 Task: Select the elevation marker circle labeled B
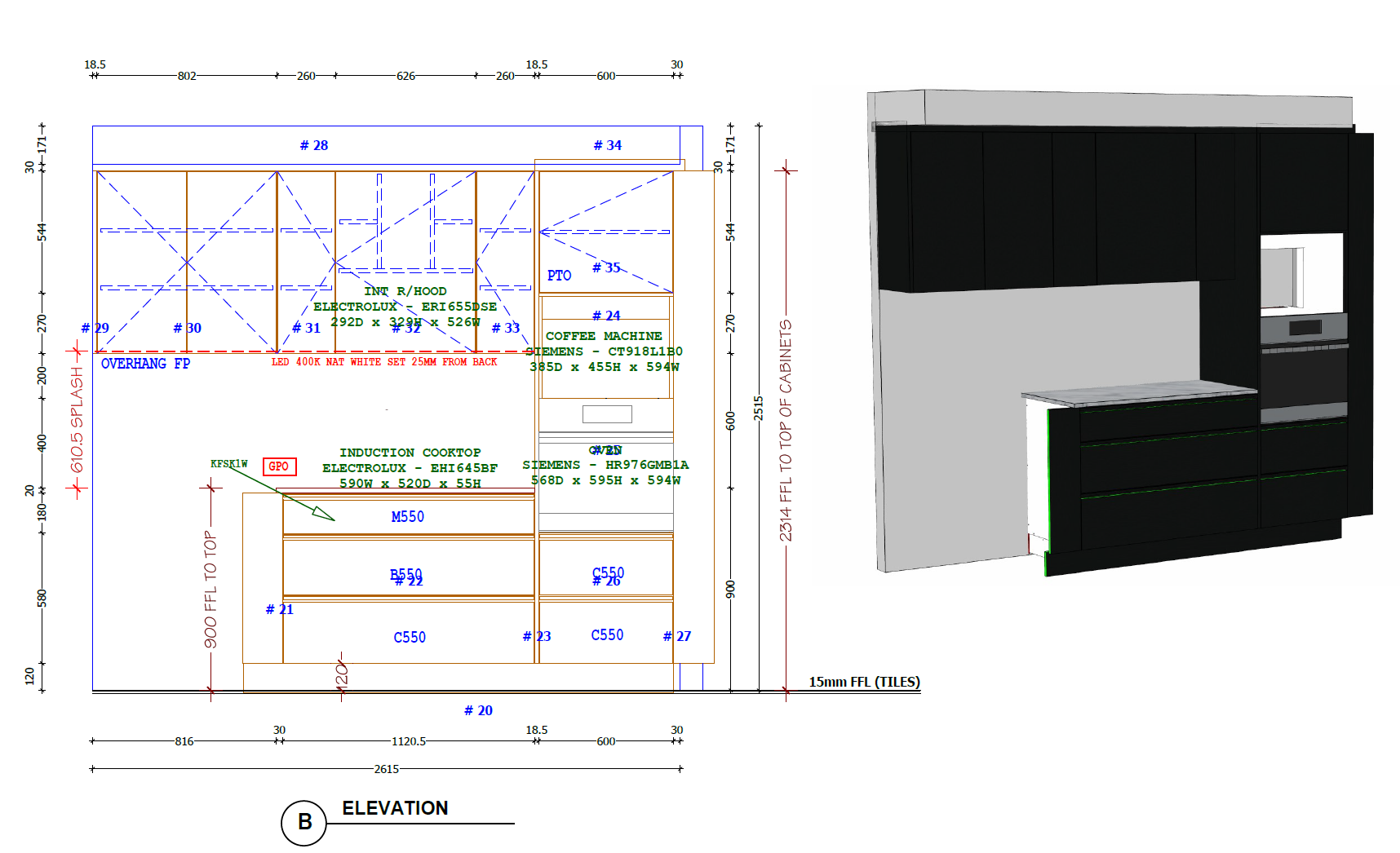305,823
